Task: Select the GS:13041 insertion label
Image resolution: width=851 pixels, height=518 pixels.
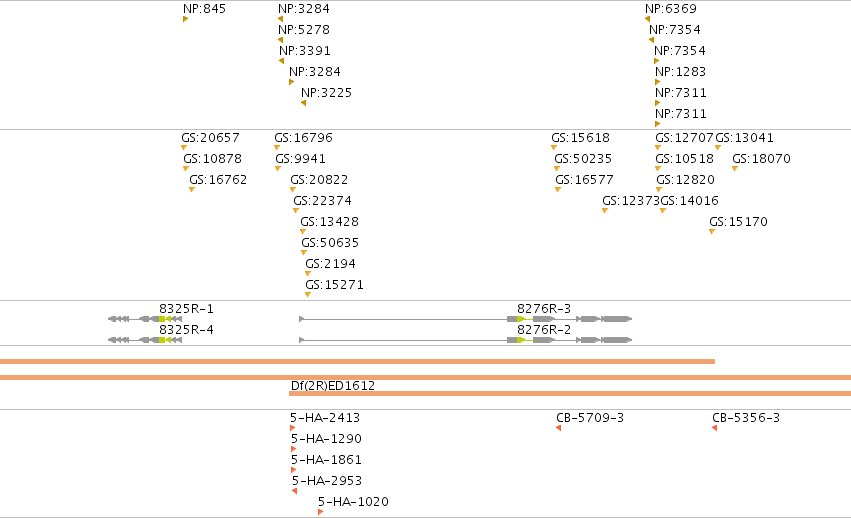Action: (x=744, y=138)
